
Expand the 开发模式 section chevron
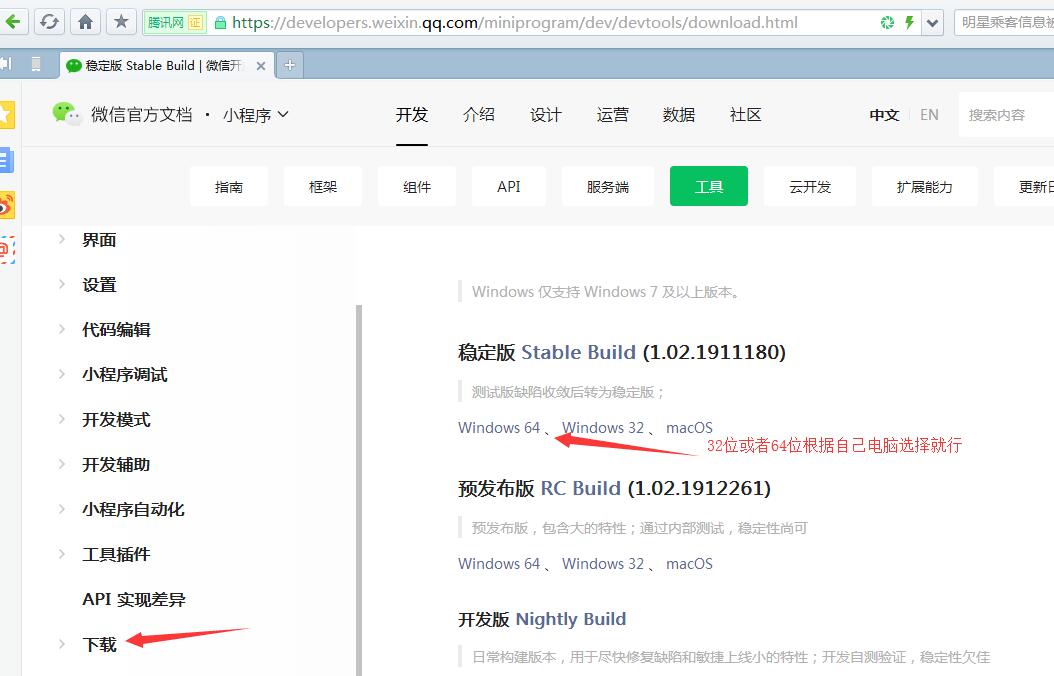point(62,419)
